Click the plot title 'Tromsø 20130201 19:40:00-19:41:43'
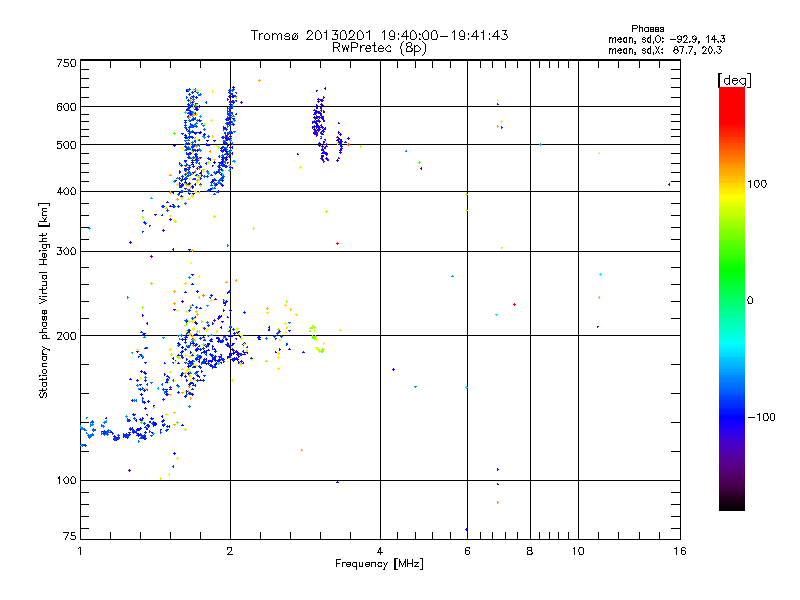The width and height of the screenshot is (800, 600). point(379,35)
